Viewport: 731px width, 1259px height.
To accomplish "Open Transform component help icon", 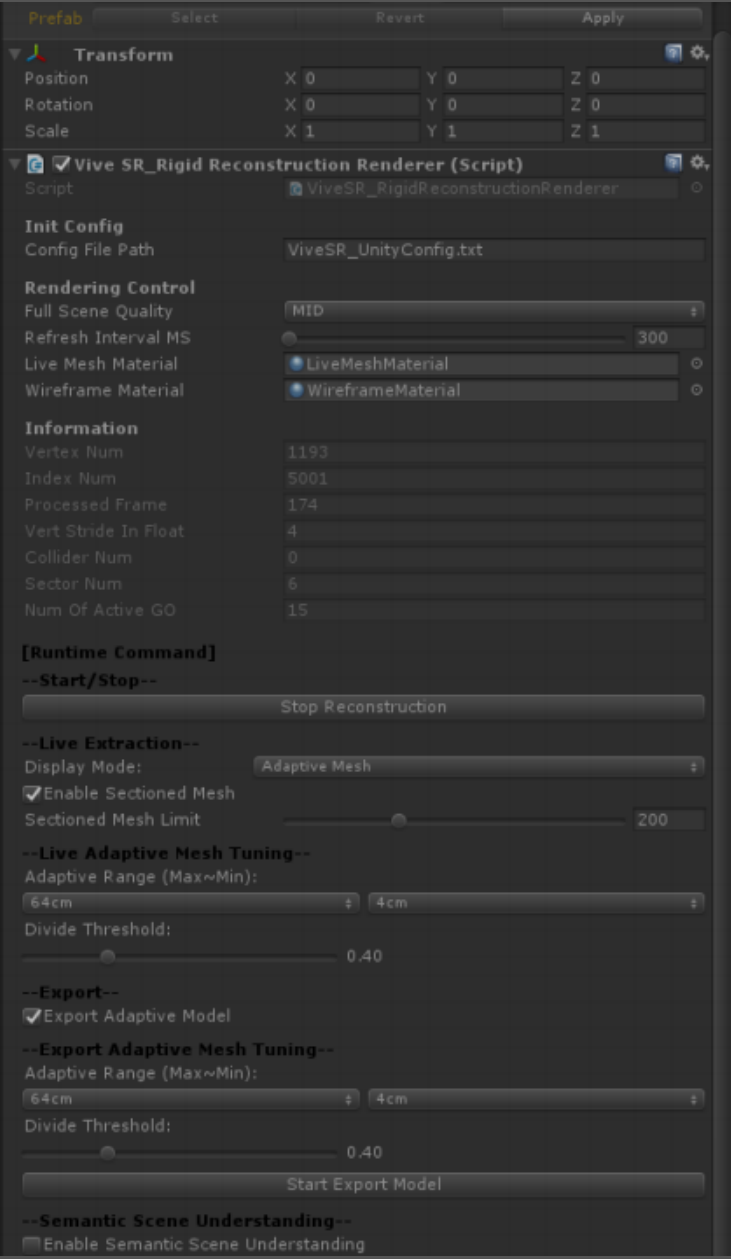I will [x=674, y=54].
